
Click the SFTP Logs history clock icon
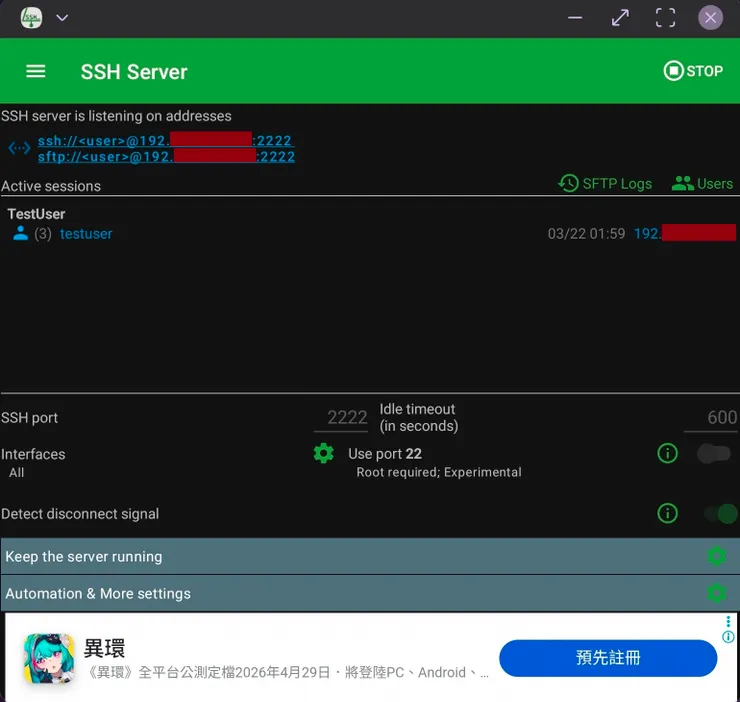click(568, 183)
